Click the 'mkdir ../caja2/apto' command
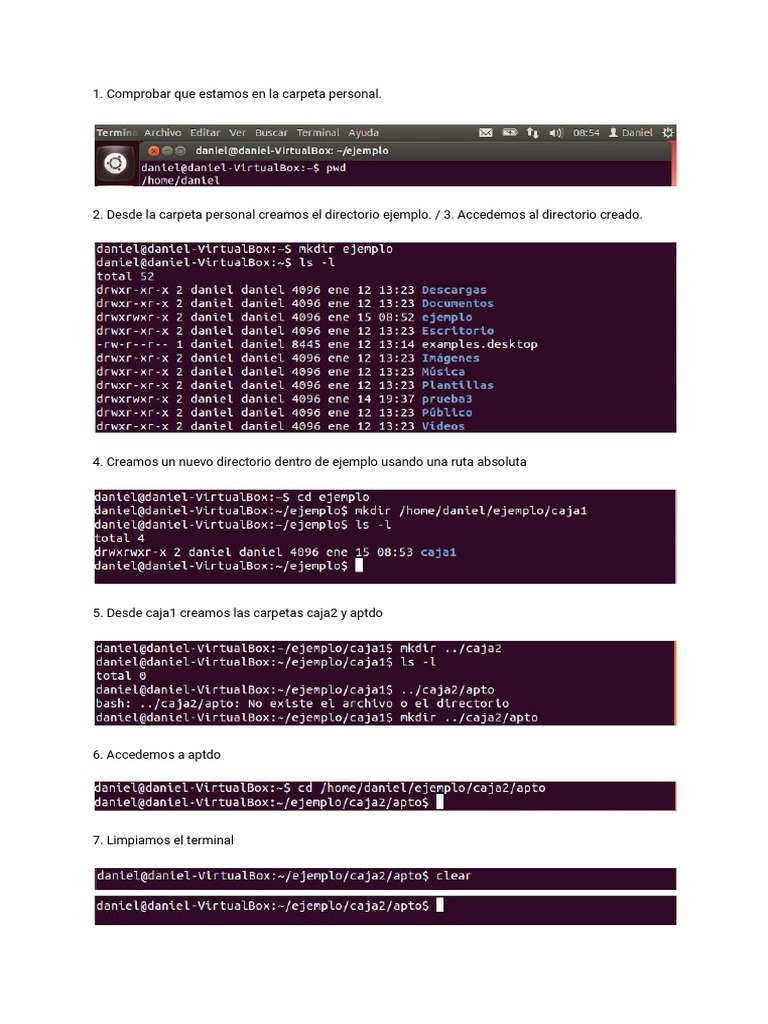 [469, 717]
